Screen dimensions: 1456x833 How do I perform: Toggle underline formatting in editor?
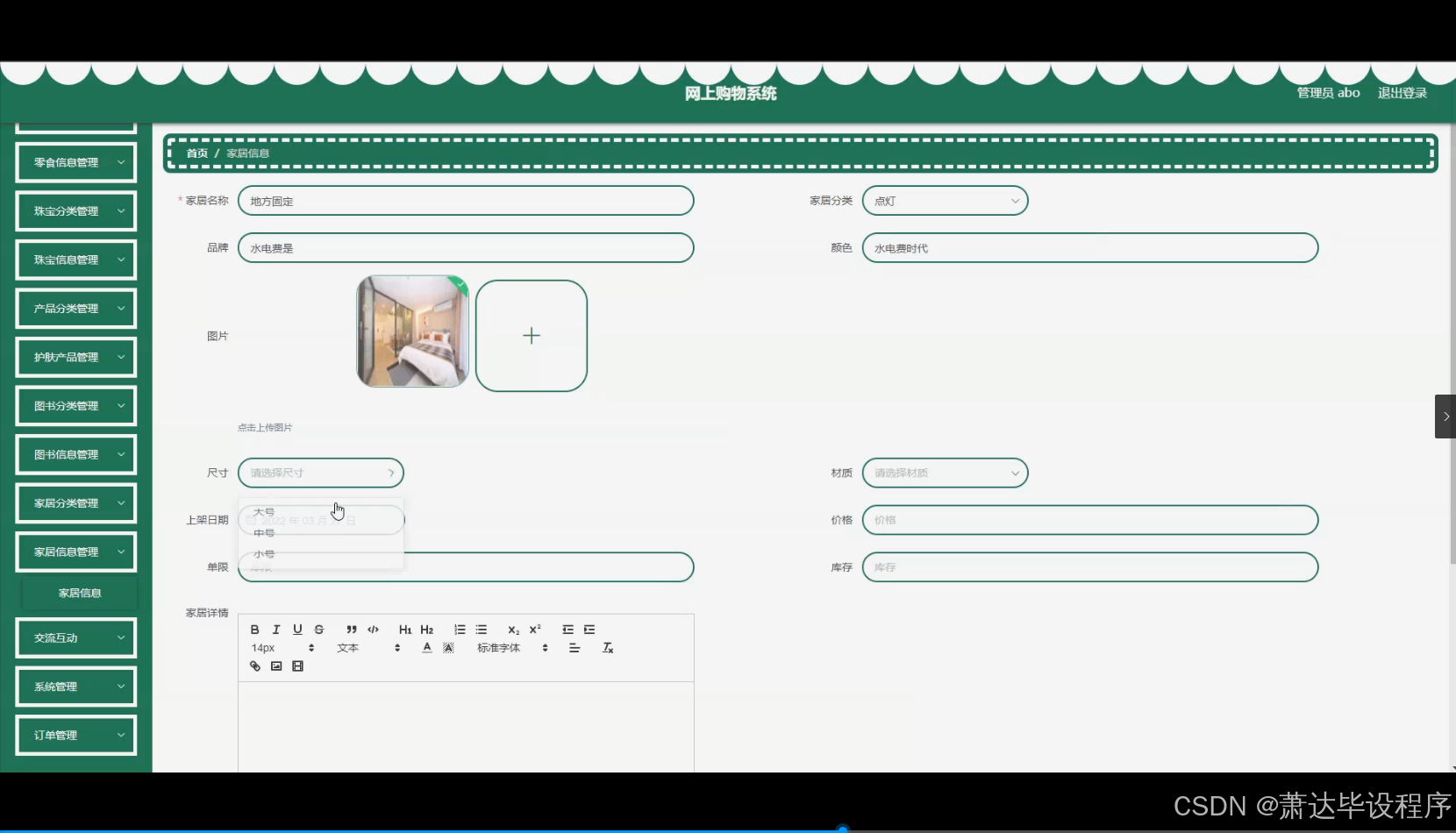pyautogui.click(x=297, y=630)
